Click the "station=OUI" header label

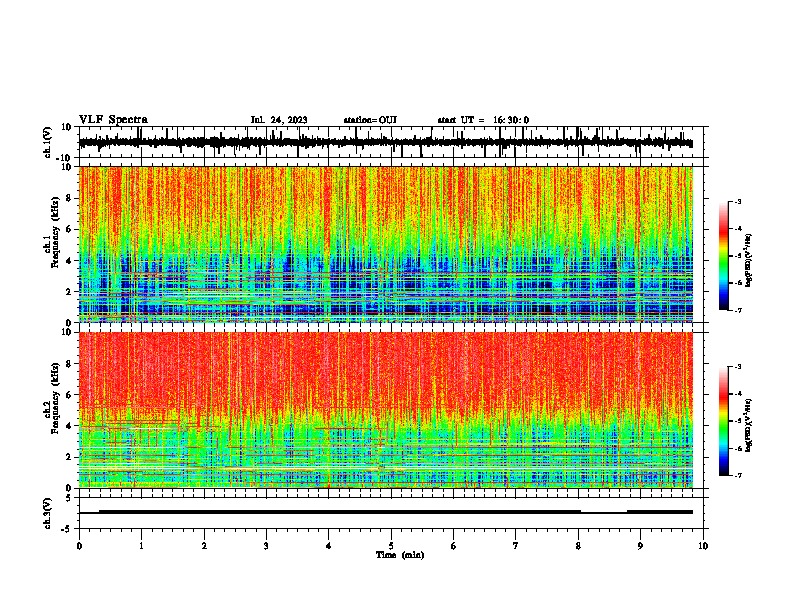(x=370, y=120)
